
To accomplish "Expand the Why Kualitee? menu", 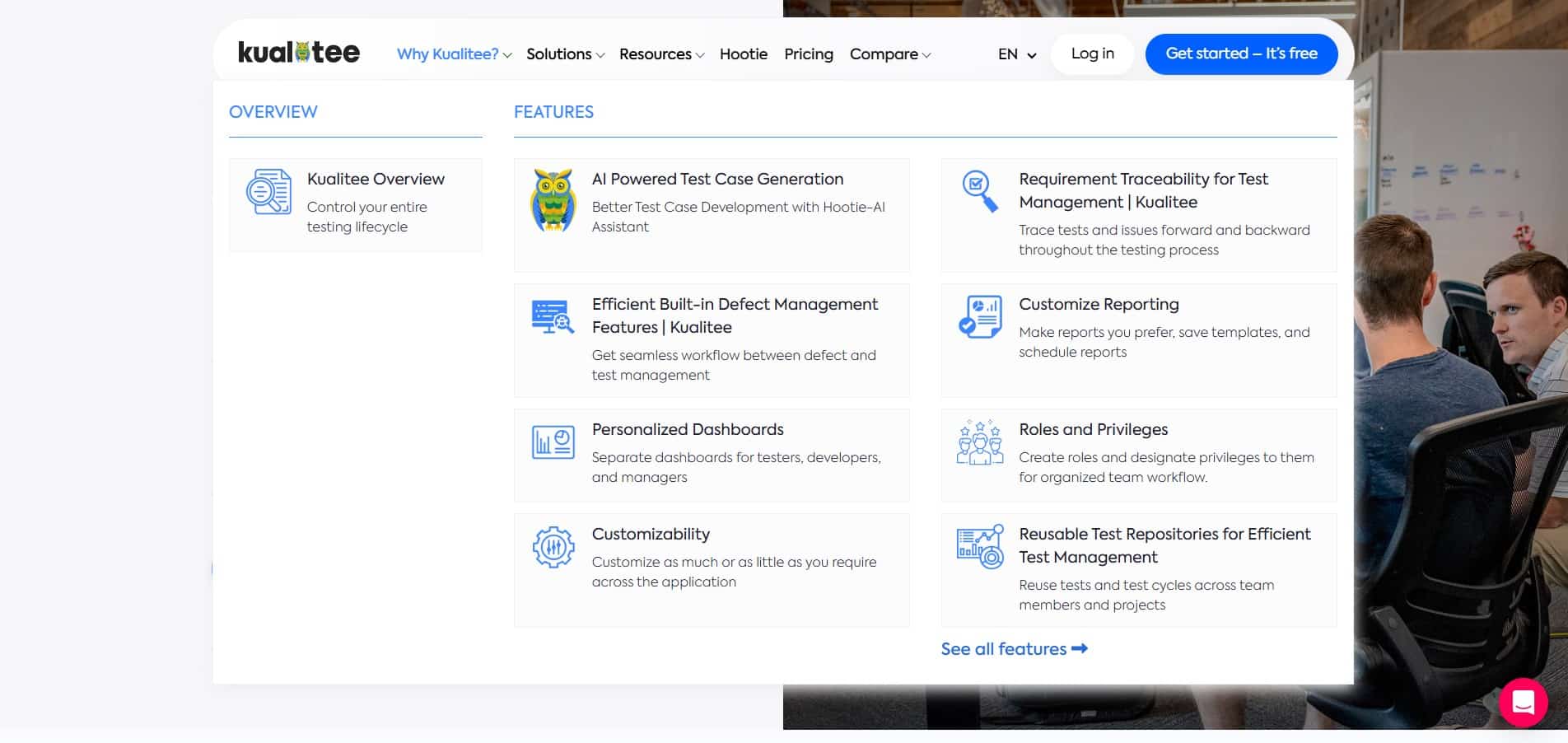I will coord(454,54).
